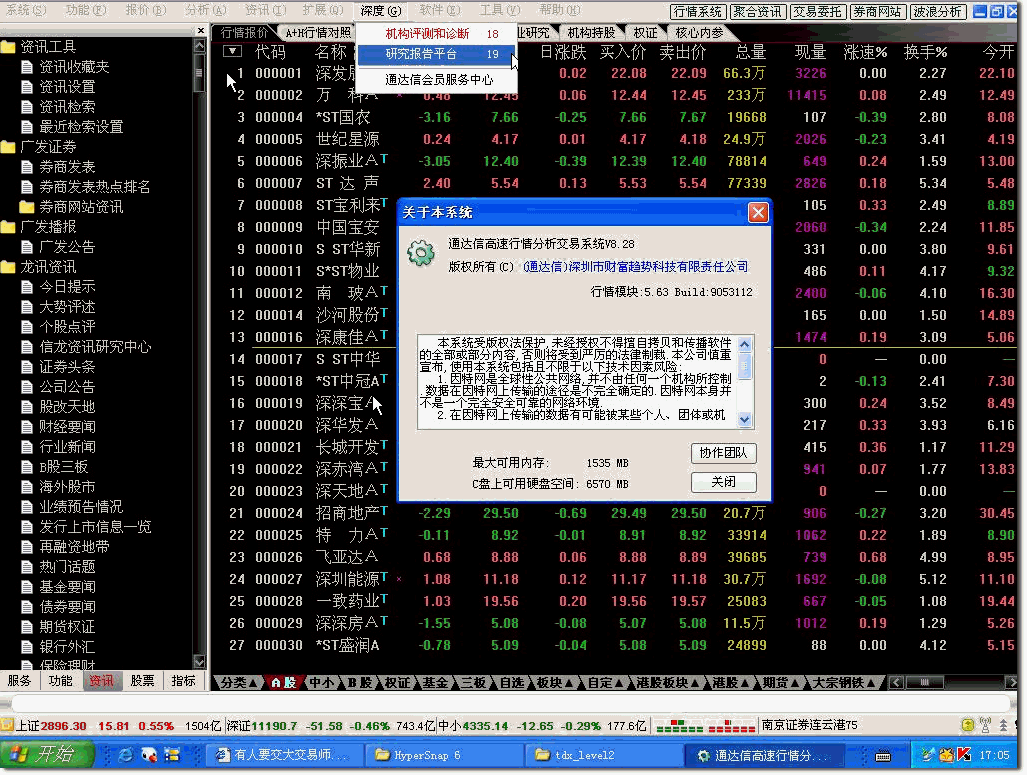This screenshot has width=1027, height=775.
Task: Click the 关闭 button in dialog
Action: pyautogui.click(x=724, y=482)
